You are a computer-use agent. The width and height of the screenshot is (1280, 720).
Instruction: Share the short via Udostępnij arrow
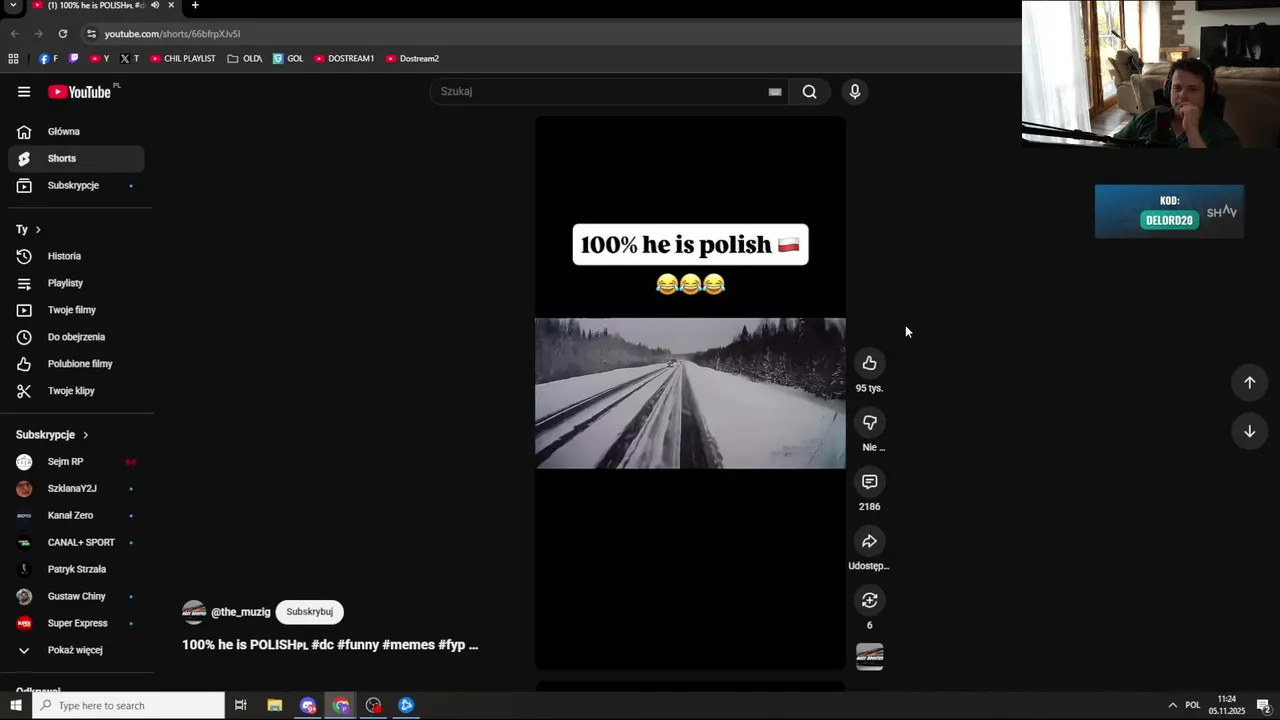(870, 541)
